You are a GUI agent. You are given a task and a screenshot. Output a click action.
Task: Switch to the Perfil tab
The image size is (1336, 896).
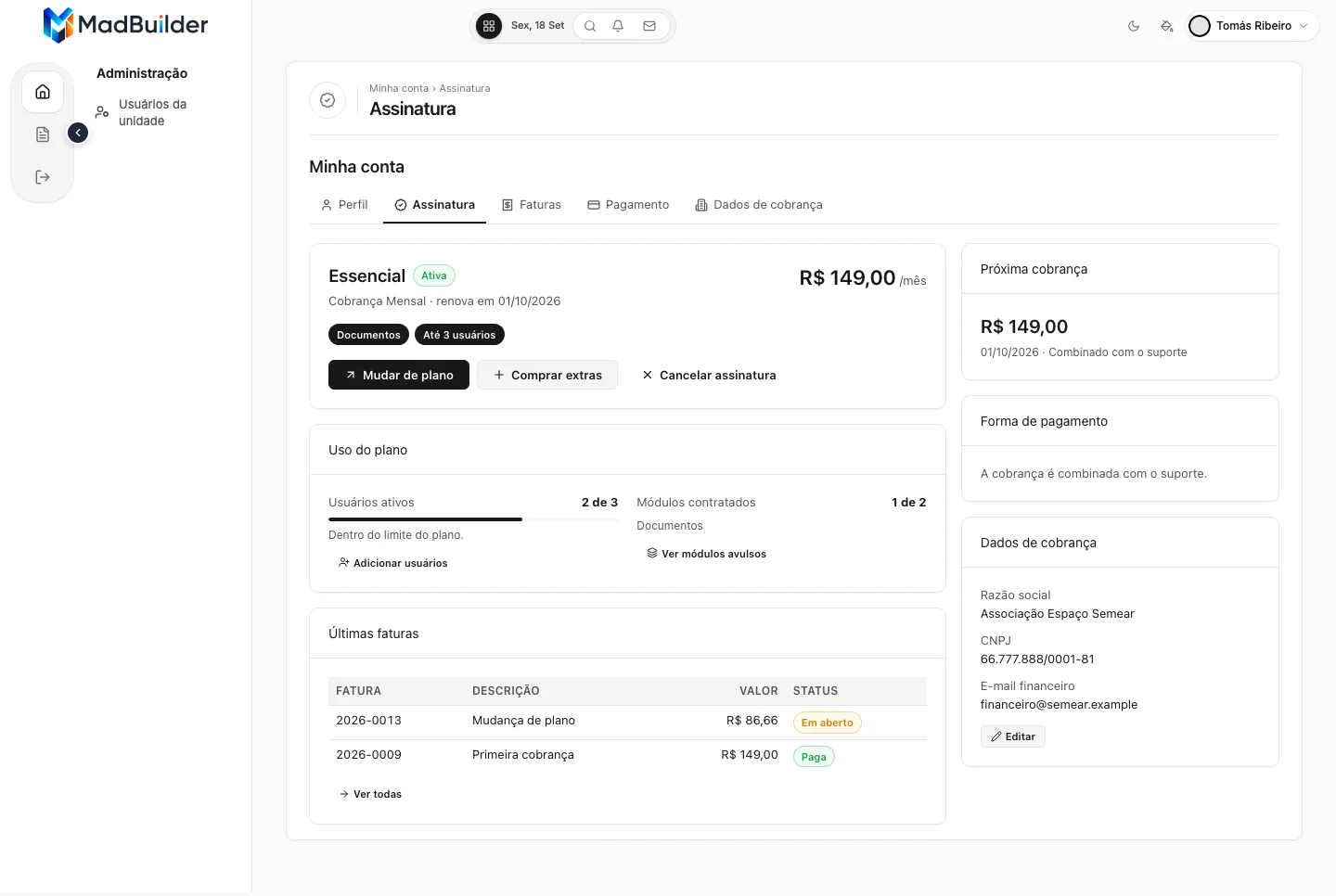[x=344, y=205]
